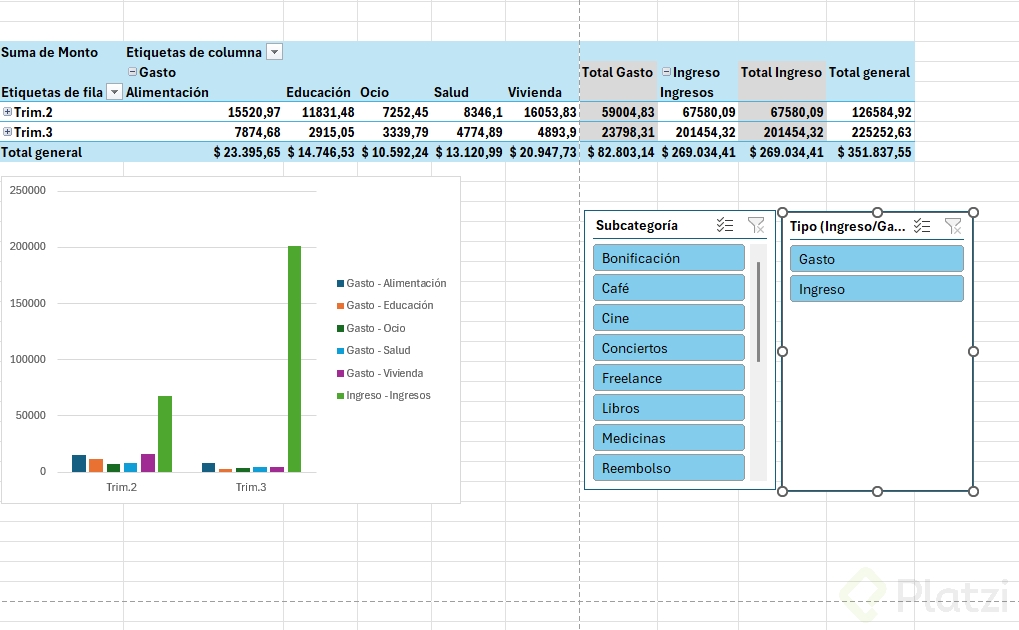Click the Subcategoría slicer scrollbar

coord(758,312)
